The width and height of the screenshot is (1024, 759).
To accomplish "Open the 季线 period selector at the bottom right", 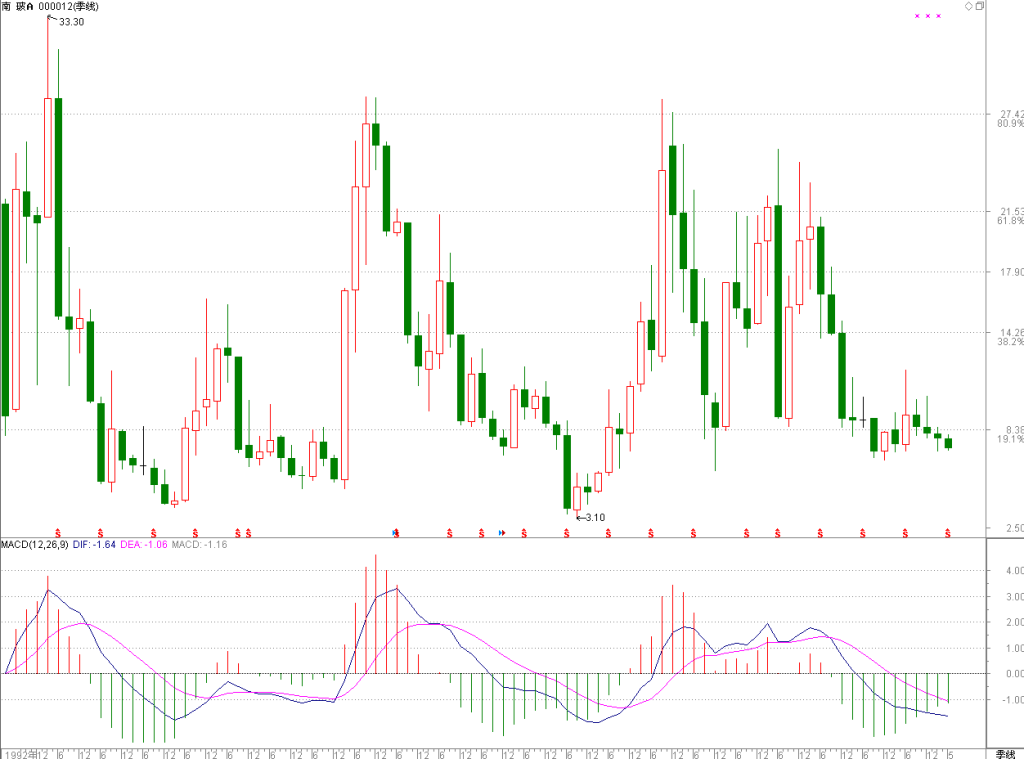I will point(1005,754).
